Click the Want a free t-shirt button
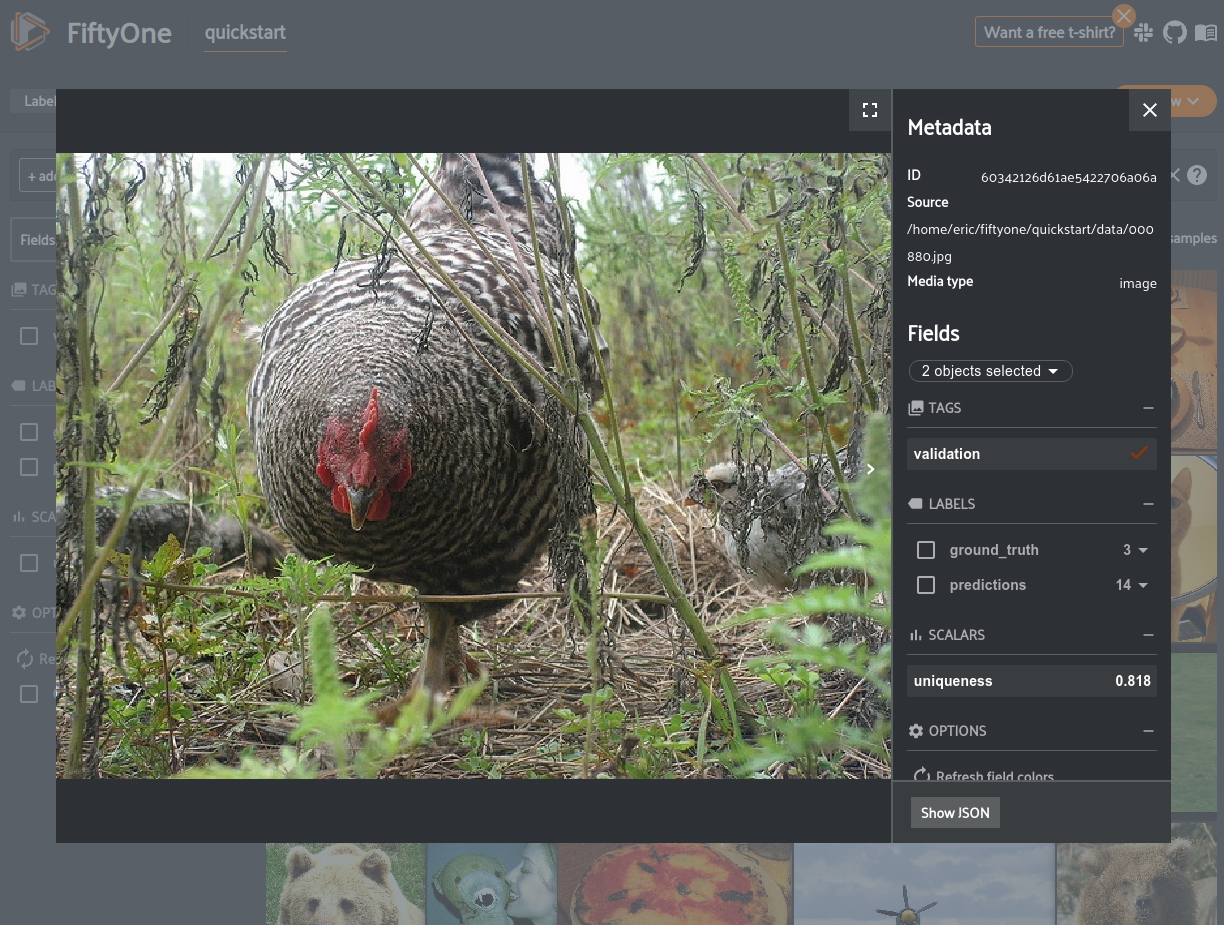Screen dimensions: 1224x925 click(x=1049, y=31)
